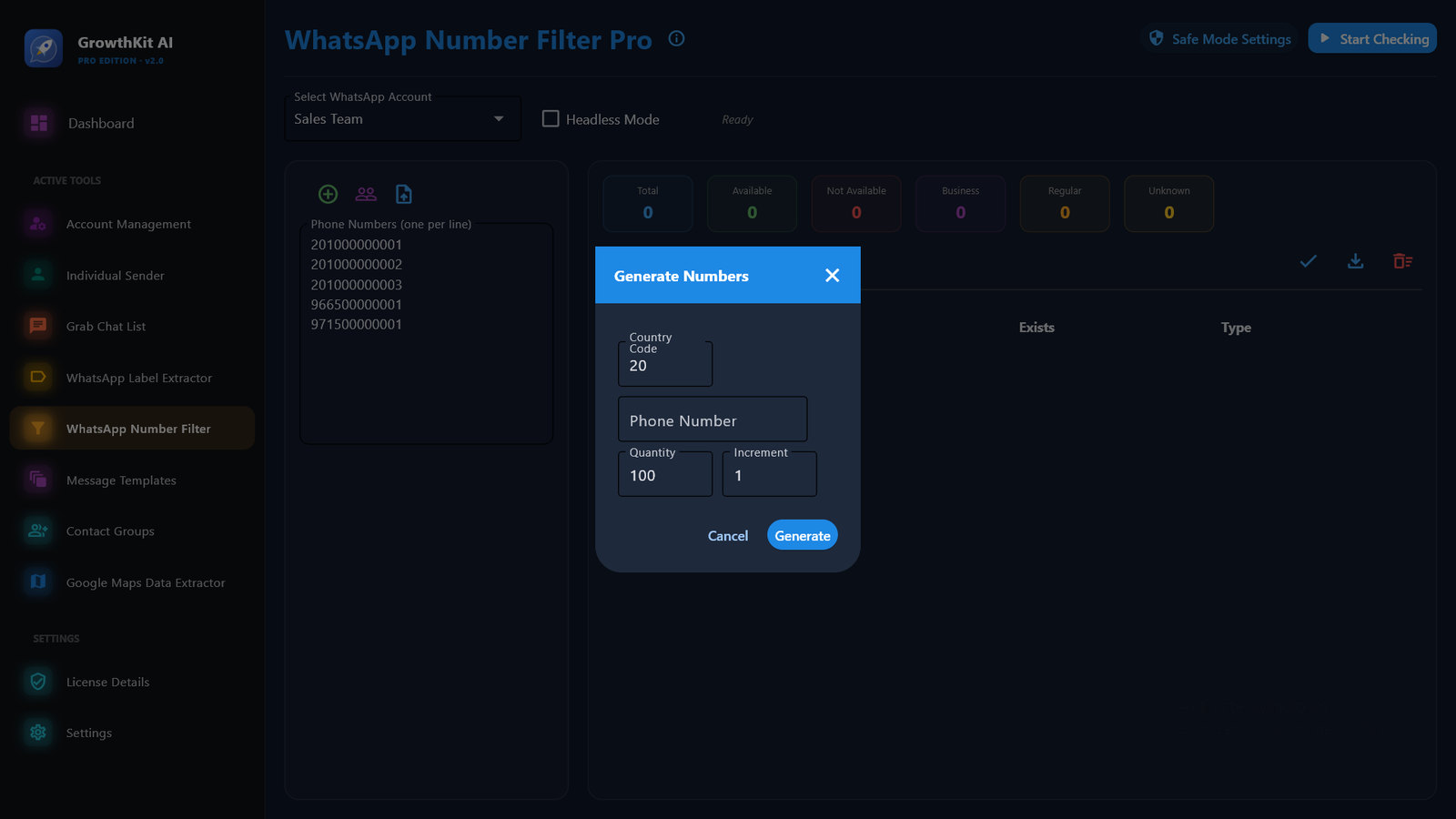1456x819 pixels.
Task: Click the Quantity input field
Action: click(x=665, y=474)
